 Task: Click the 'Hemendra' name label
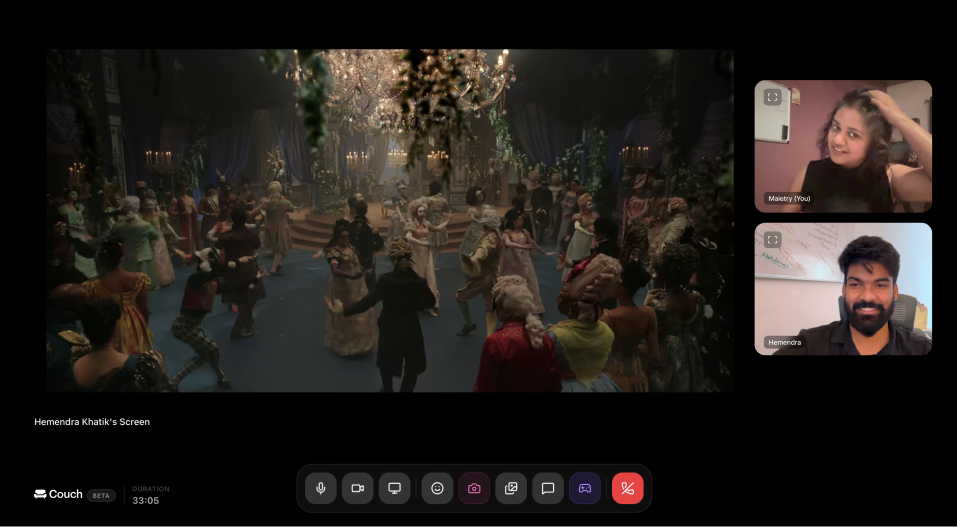[784, 343]
